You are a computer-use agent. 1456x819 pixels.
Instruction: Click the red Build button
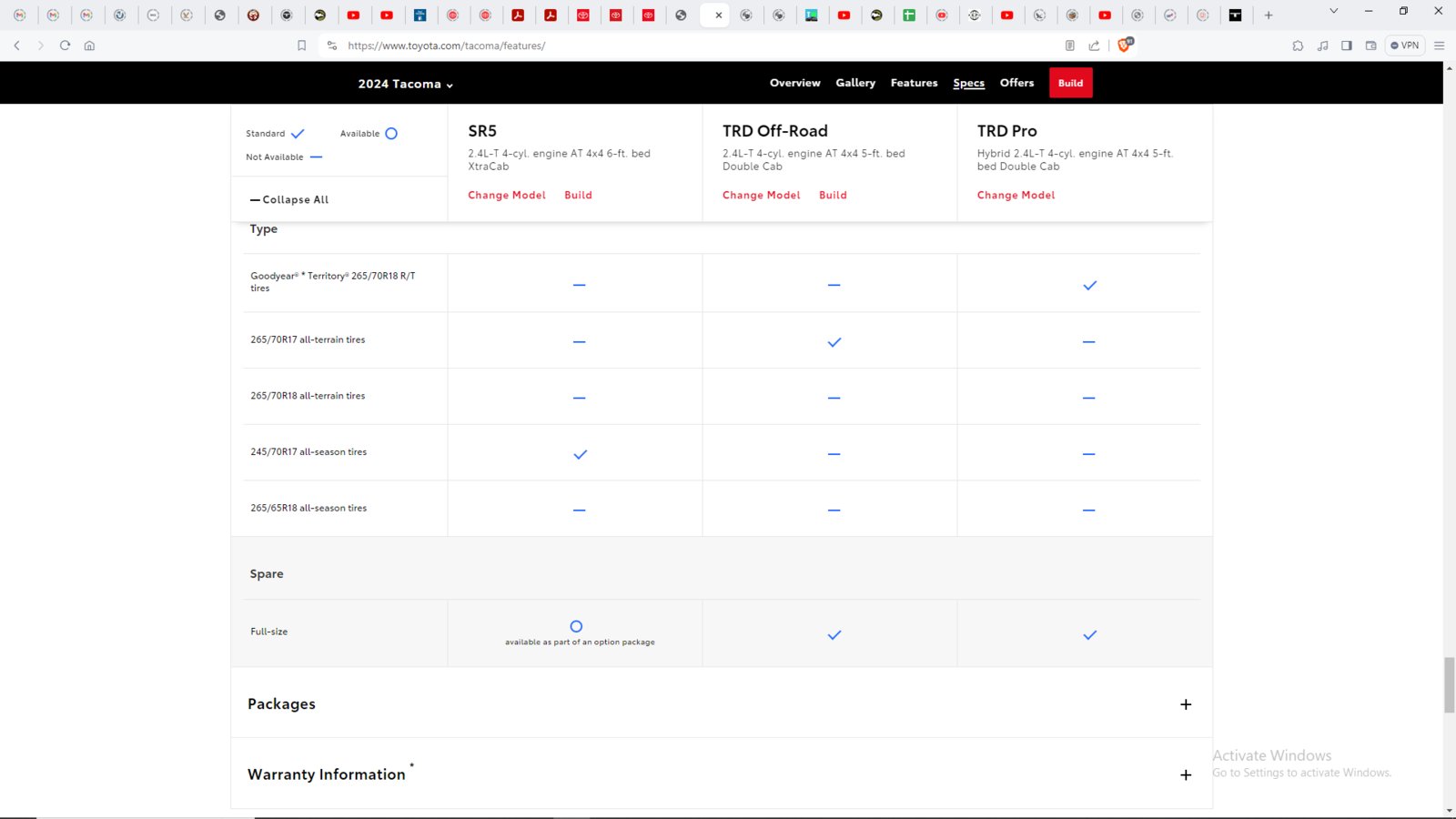pos(1070,83)
